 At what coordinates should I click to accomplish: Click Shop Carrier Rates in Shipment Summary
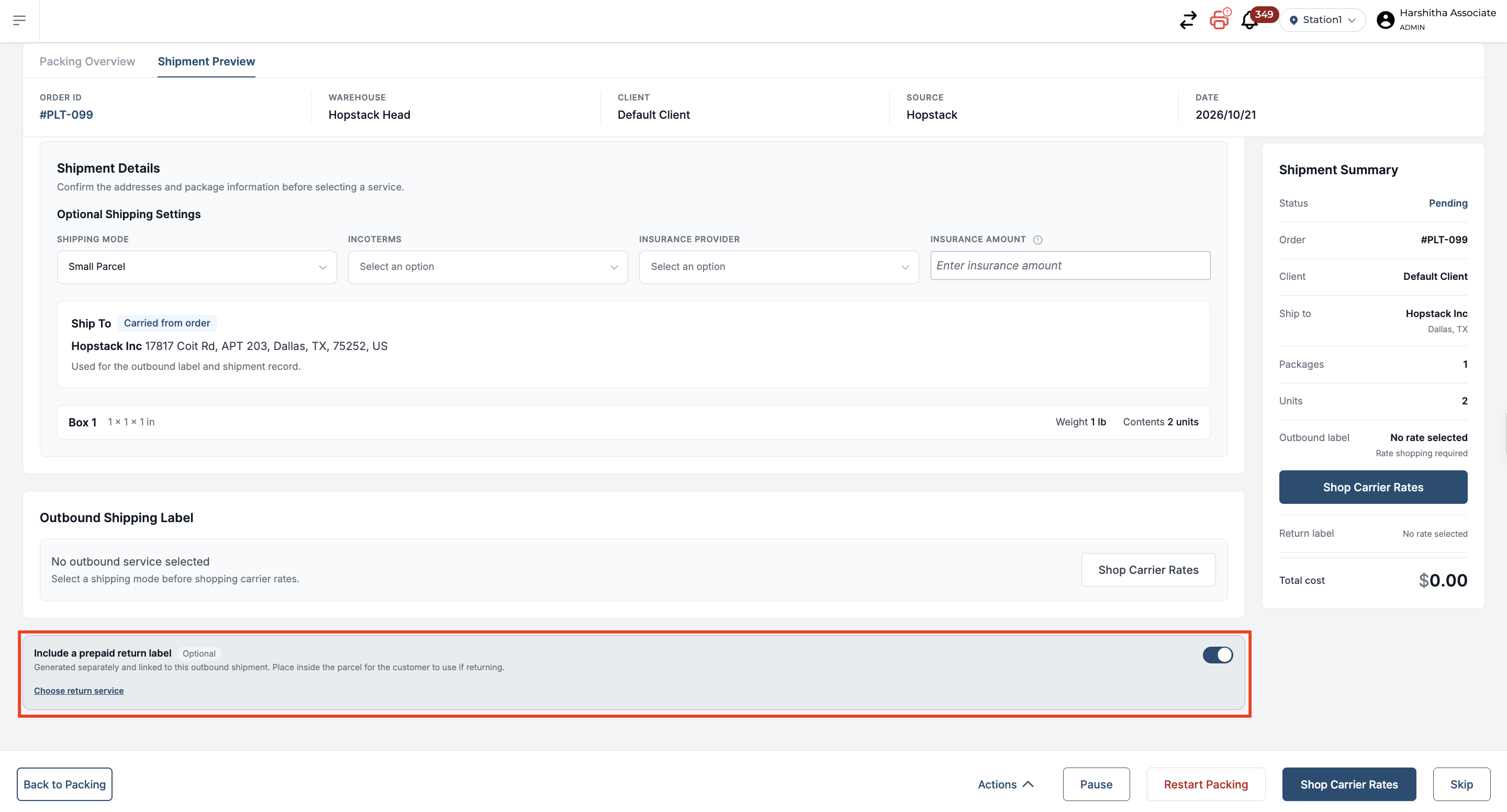click(1373, 487)
